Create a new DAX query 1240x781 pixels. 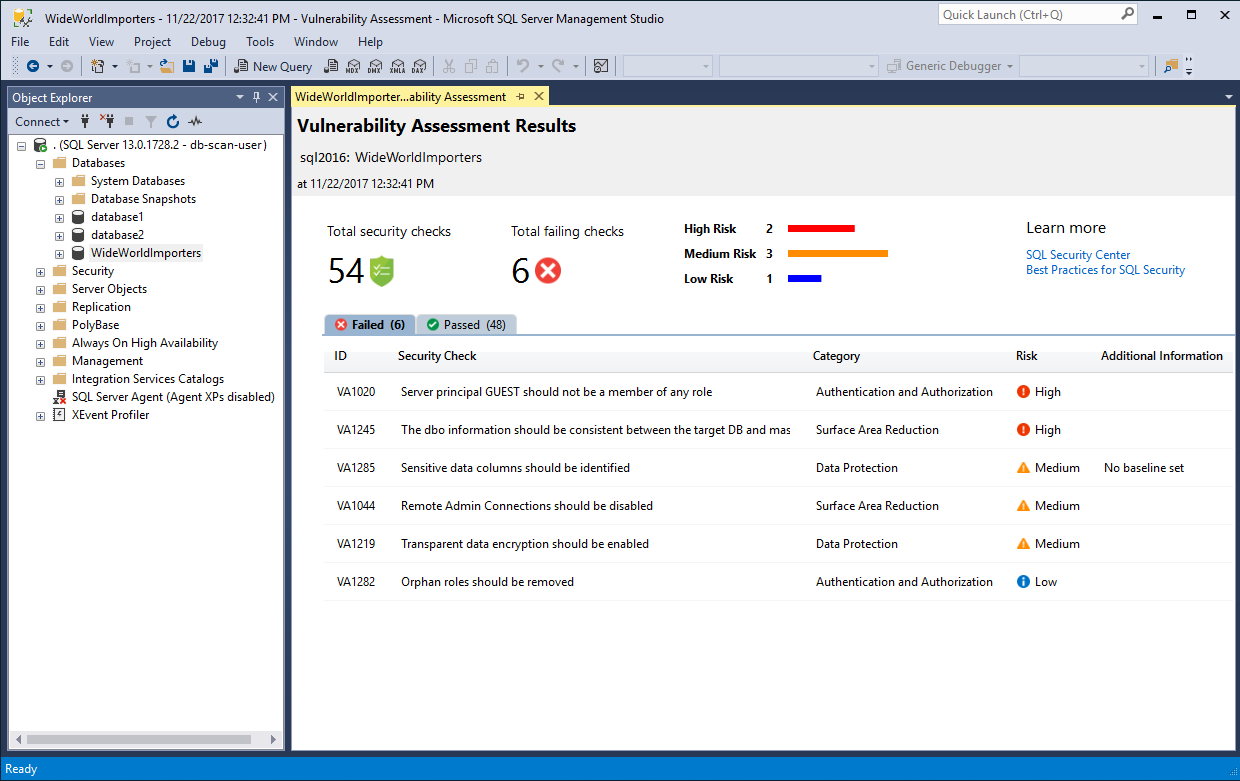419,66
